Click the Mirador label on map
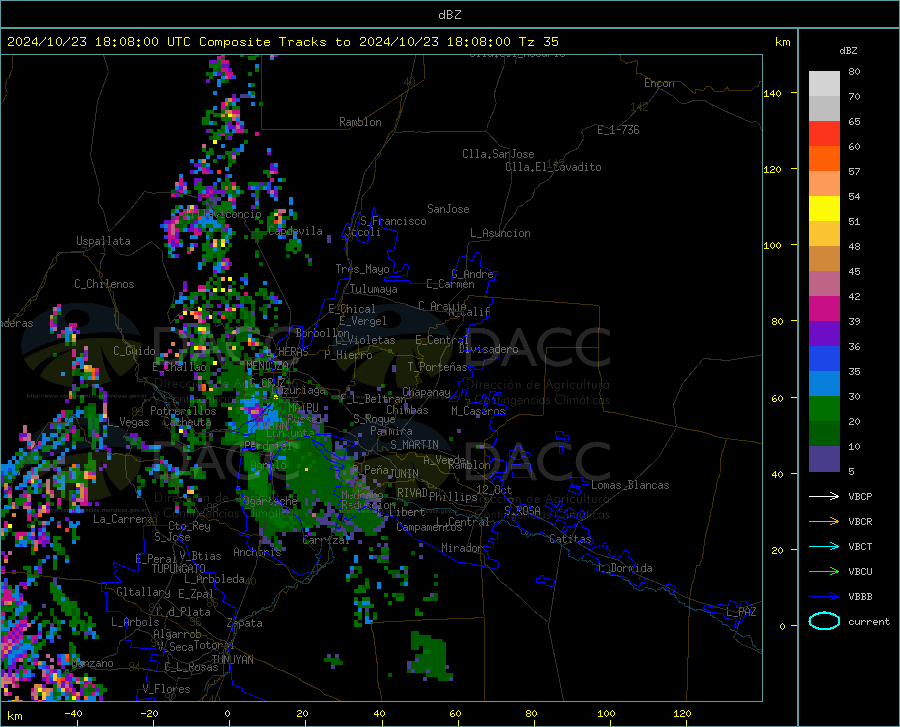The image size is (900, 727). pyautogui.click(x=462, y=548)
